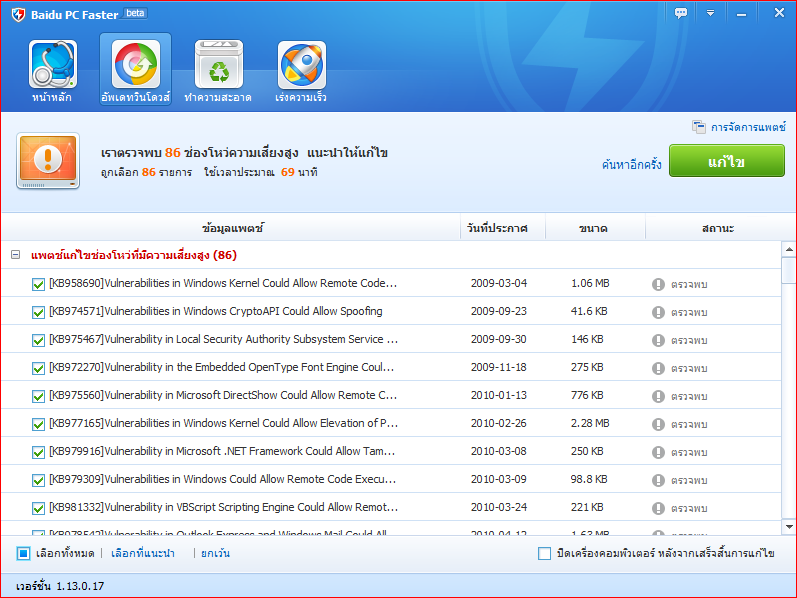The height and width of the screenshot is (598, 797).
Task: Select the KB972270 Embedded OpenType Font title
Action: tap(222, 367)
